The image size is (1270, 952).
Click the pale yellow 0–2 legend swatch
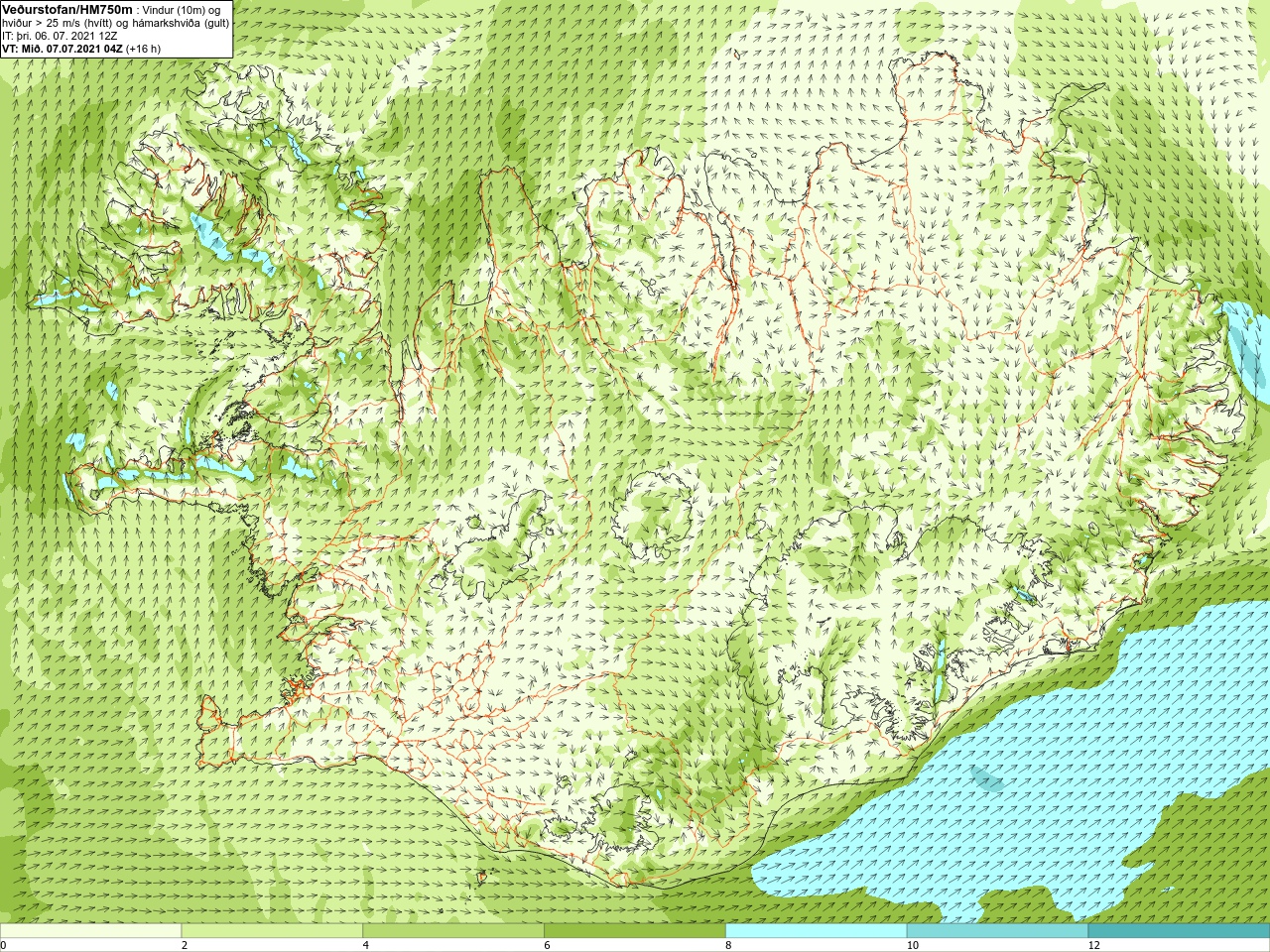tap(90, 931)
